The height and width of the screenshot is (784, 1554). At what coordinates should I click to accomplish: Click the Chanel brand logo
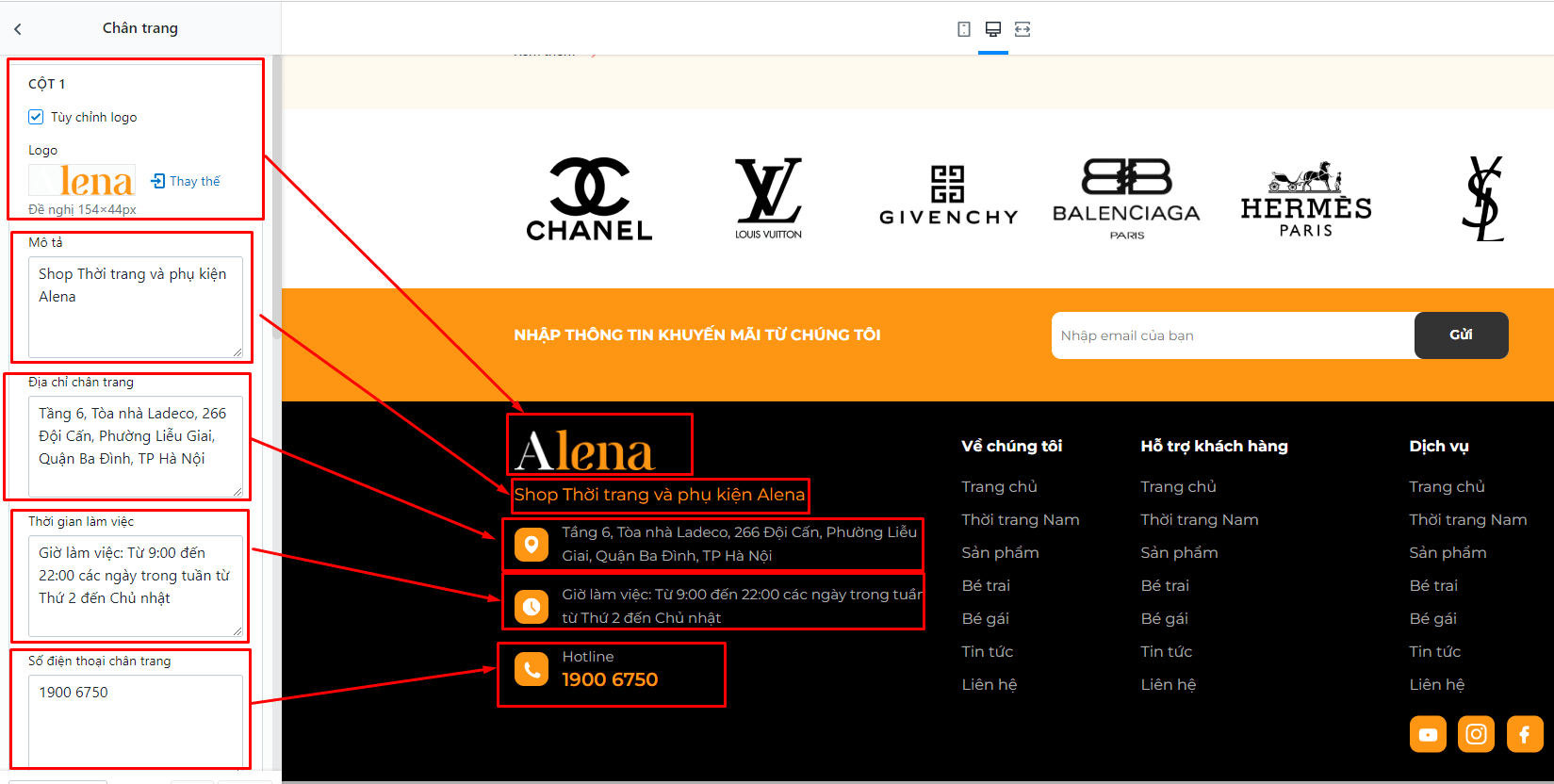click(x=589, y=199)
